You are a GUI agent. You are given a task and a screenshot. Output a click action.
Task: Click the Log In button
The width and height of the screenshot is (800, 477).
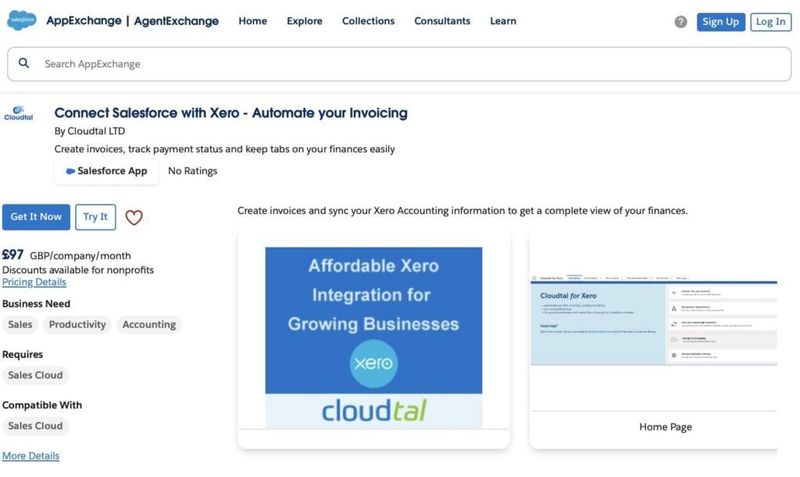pyautogui.click(x=770, y=22)
